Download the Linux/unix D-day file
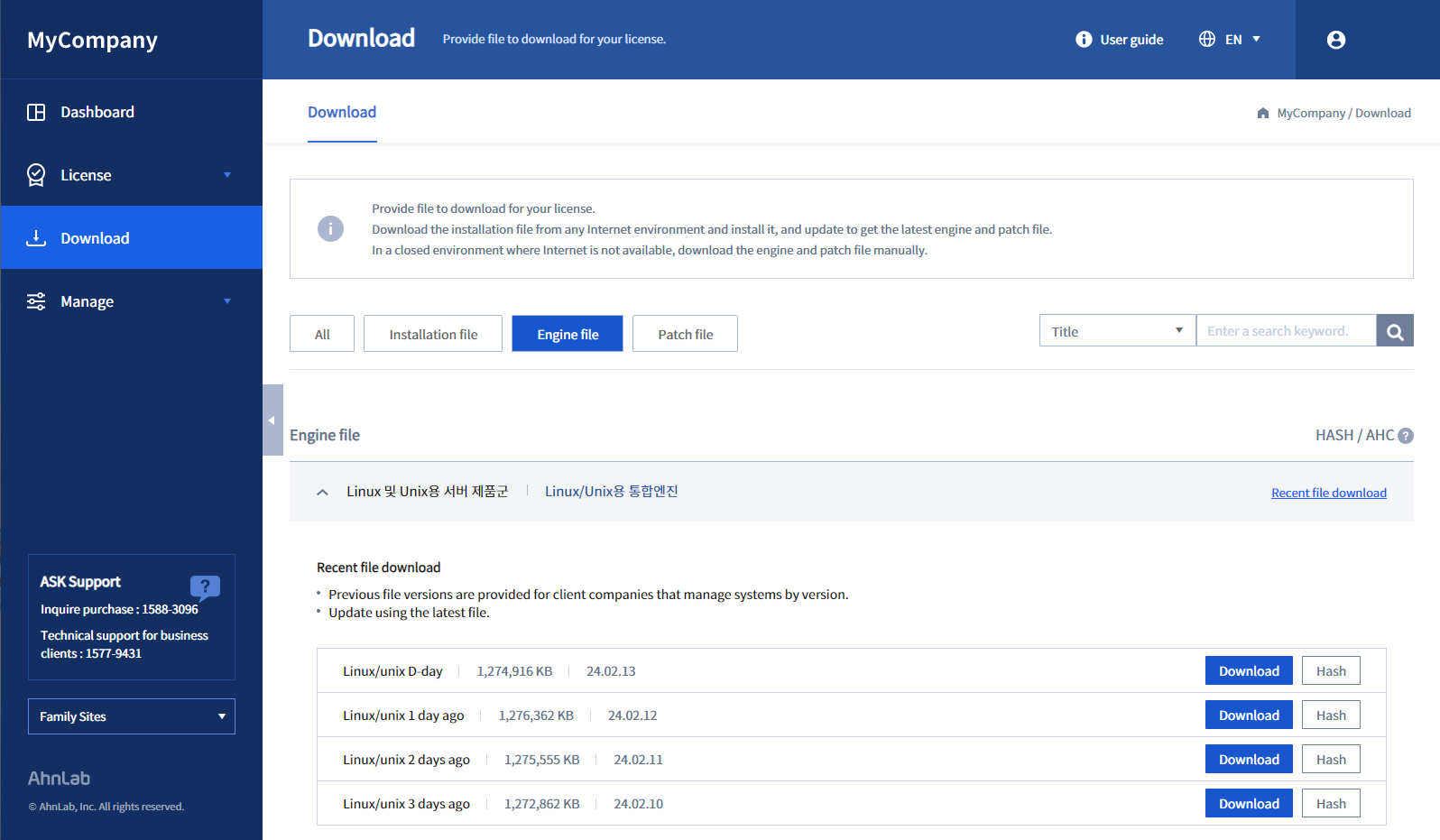This screenshot has height=840, width=1440. (1249, 670)
